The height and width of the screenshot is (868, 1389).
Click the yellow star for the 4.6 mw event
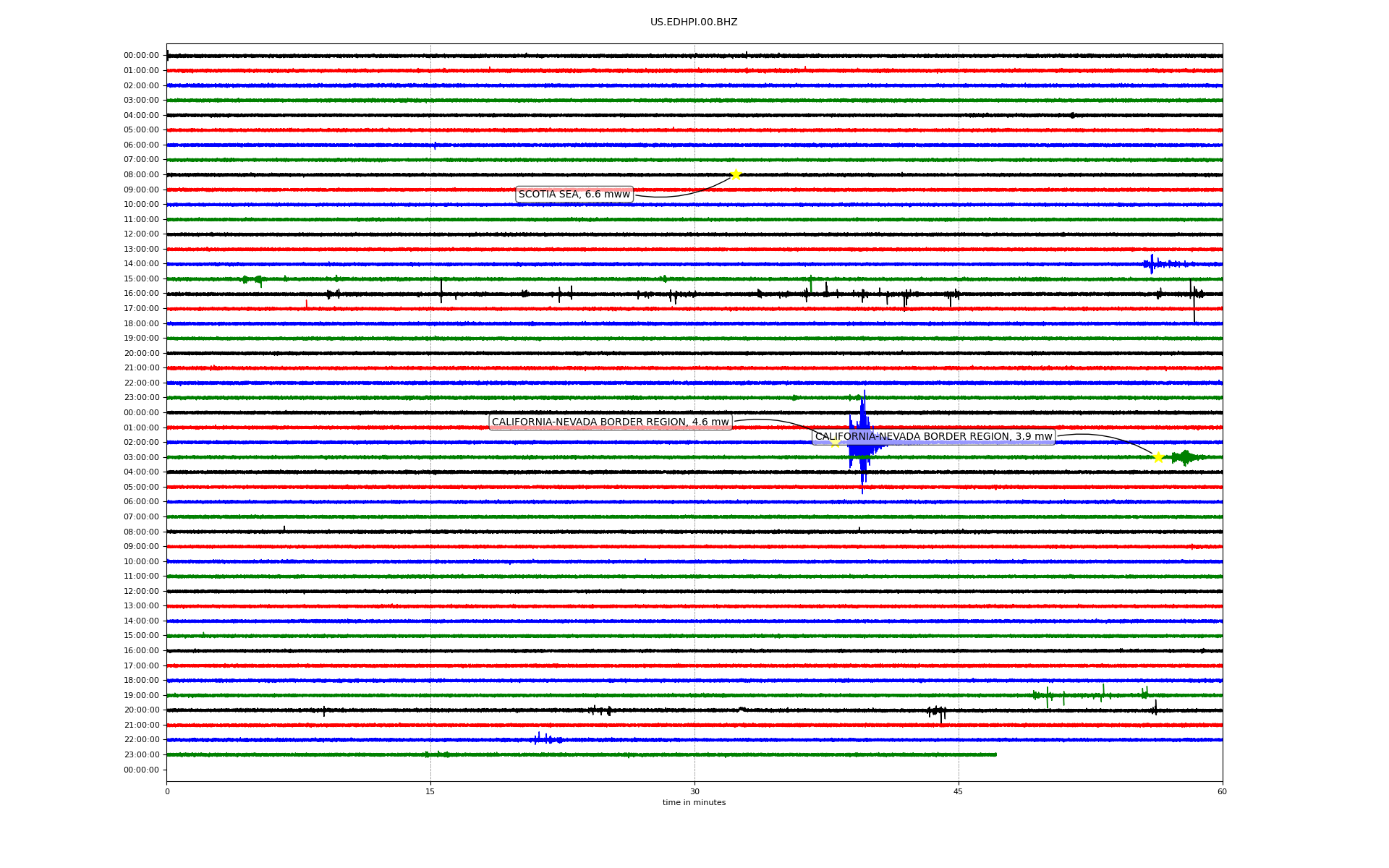point(835,442)
